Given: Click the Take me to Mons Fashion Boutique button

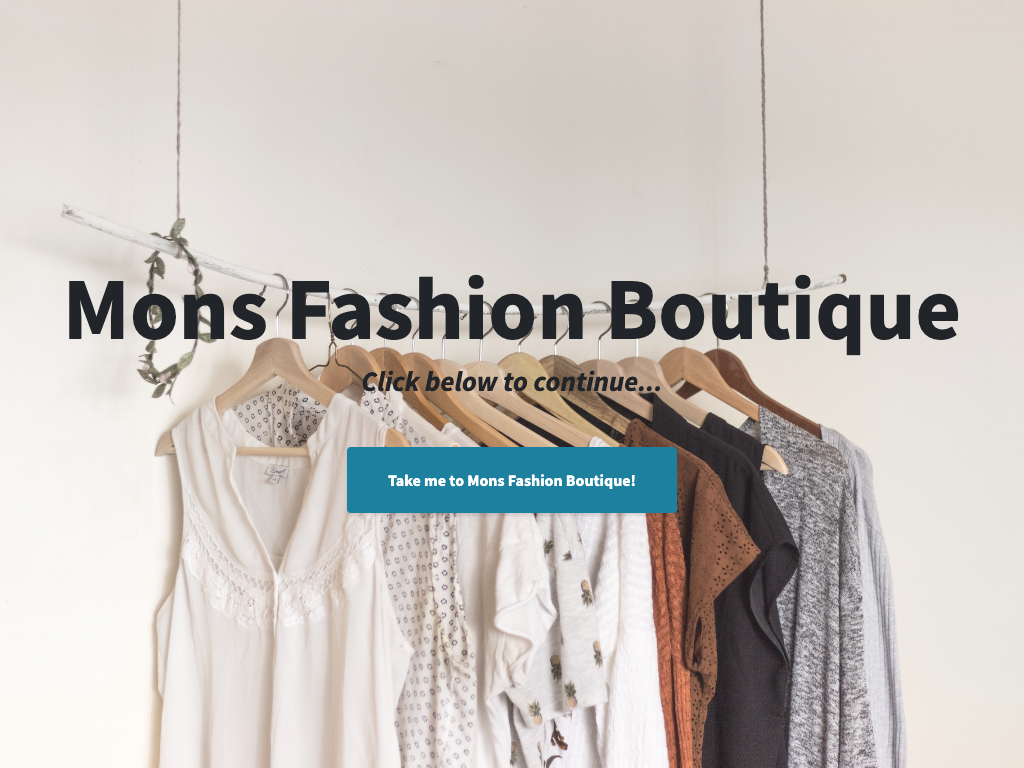Looking at the screenshot, I should tap(512, 480).
